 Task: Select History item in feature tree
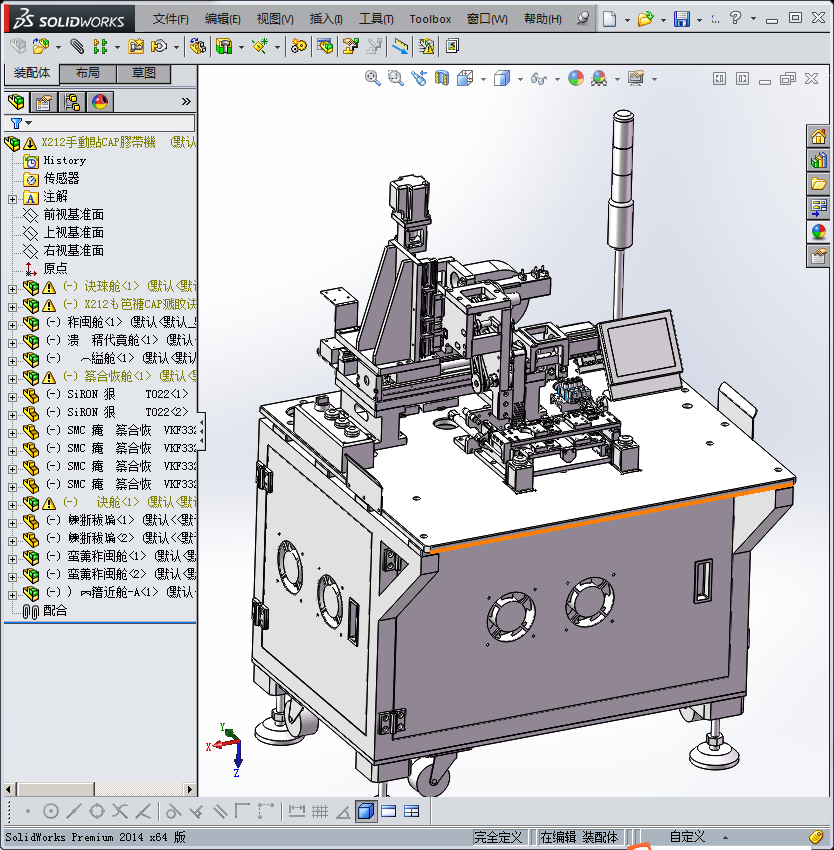pos(64,161)
